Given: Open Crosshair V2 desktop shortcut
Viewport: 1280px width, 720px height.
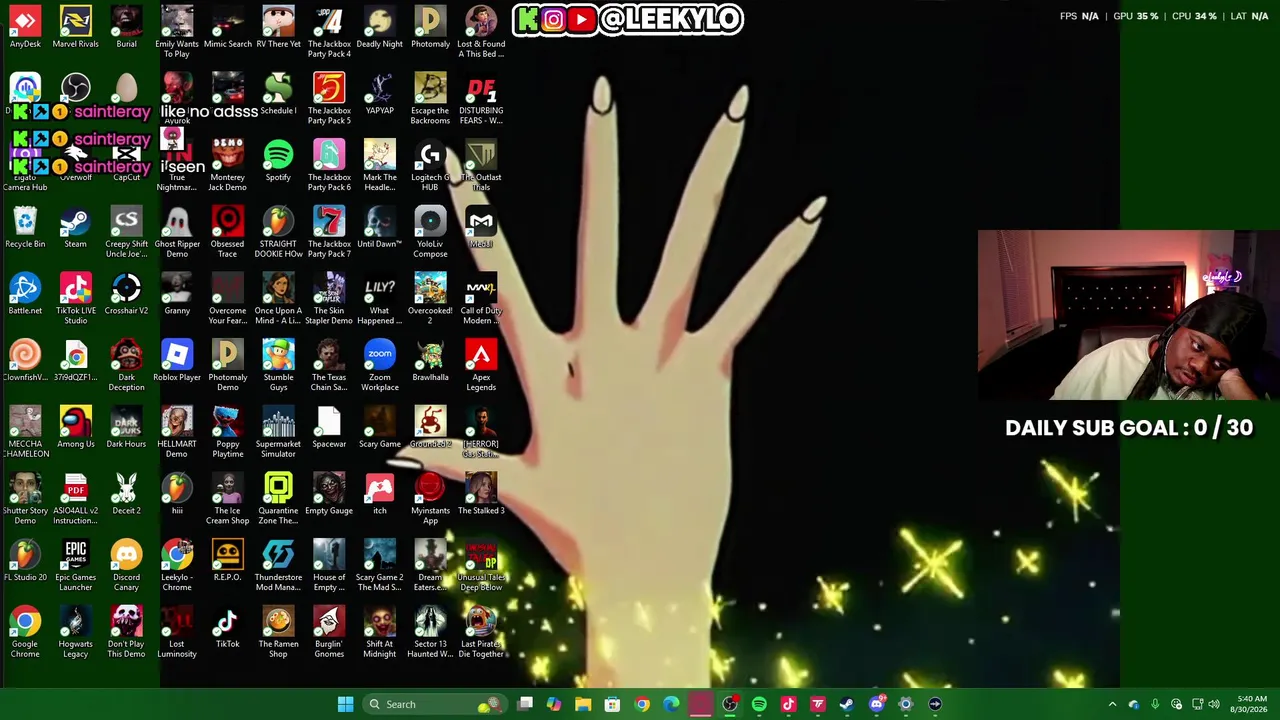Looking at the screenshot, I should 126,294.
